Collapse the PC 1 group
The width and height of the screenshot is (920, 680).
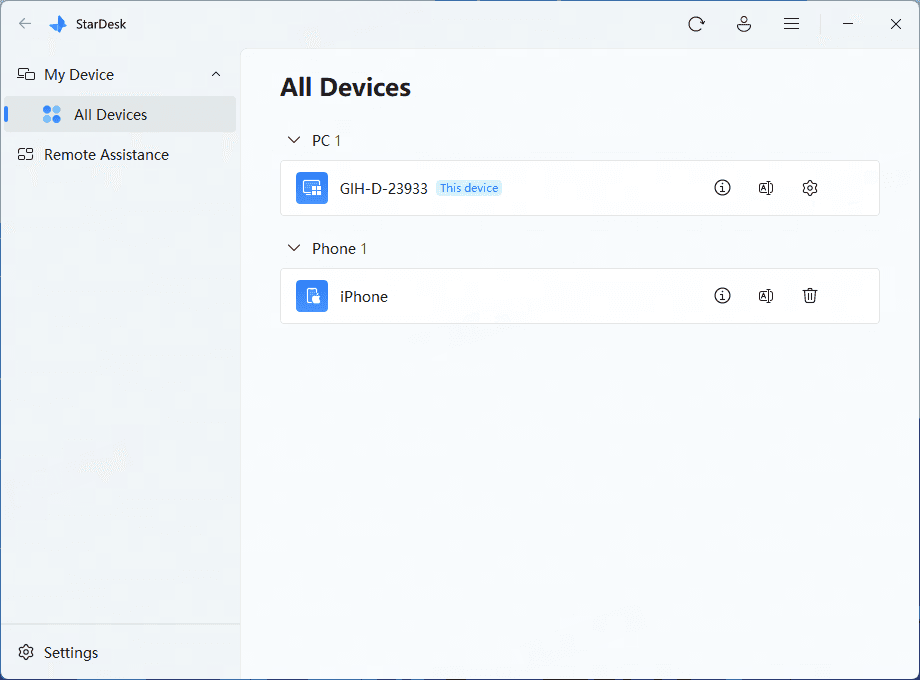coord(294,140)
